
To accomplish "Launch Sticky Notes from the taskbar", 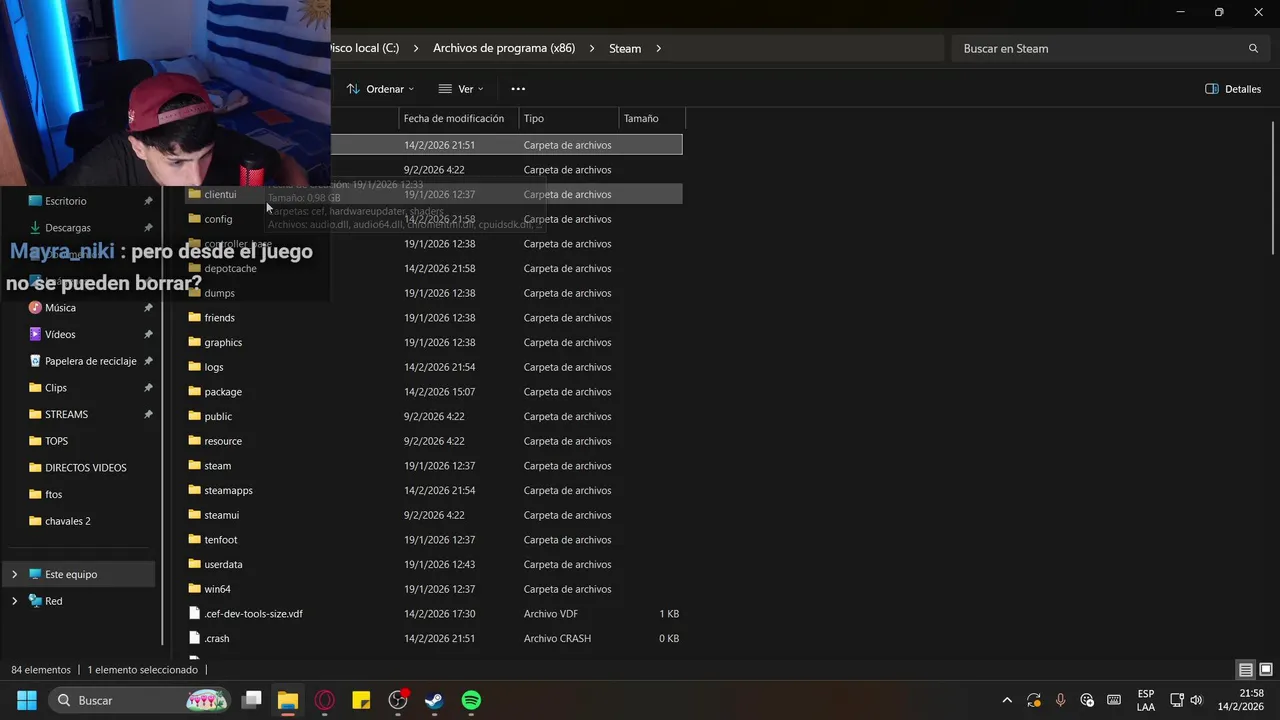I will click(x=361, y=700).
